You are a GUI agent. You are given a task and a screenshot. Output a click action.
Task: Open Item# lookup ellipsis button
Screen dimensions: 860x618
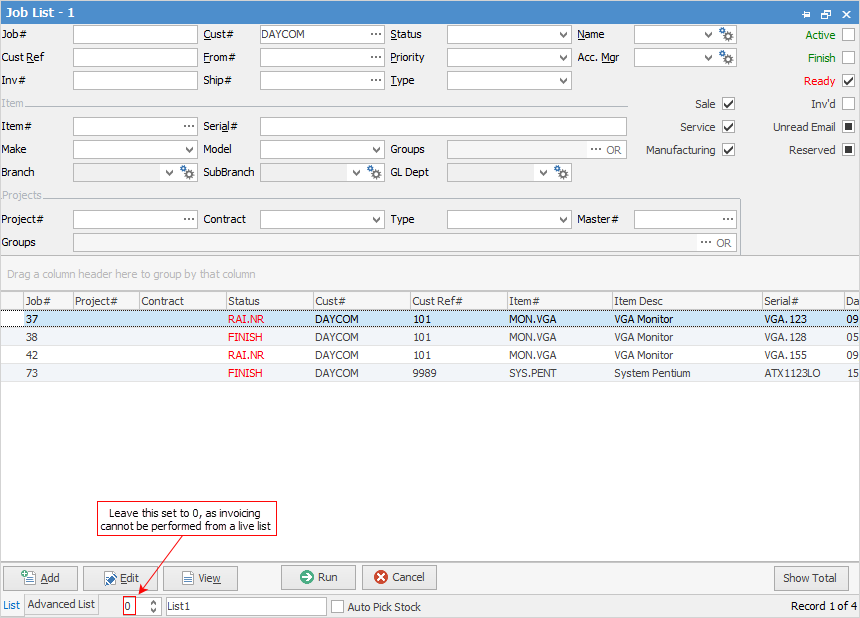(188, 127)
